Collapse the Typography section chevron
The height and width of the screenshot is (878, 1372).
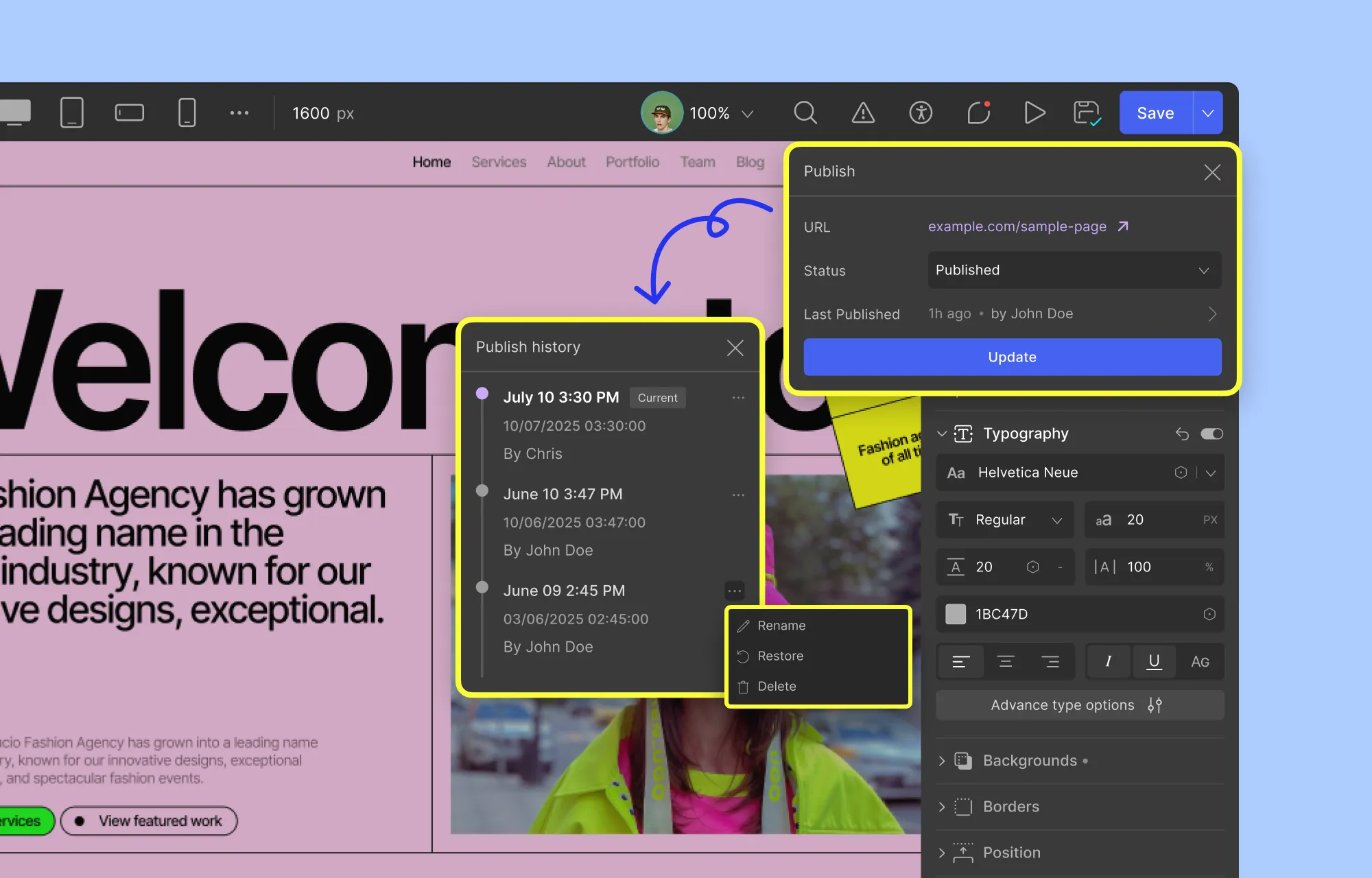pyautogui.click(x=942, y=434)
